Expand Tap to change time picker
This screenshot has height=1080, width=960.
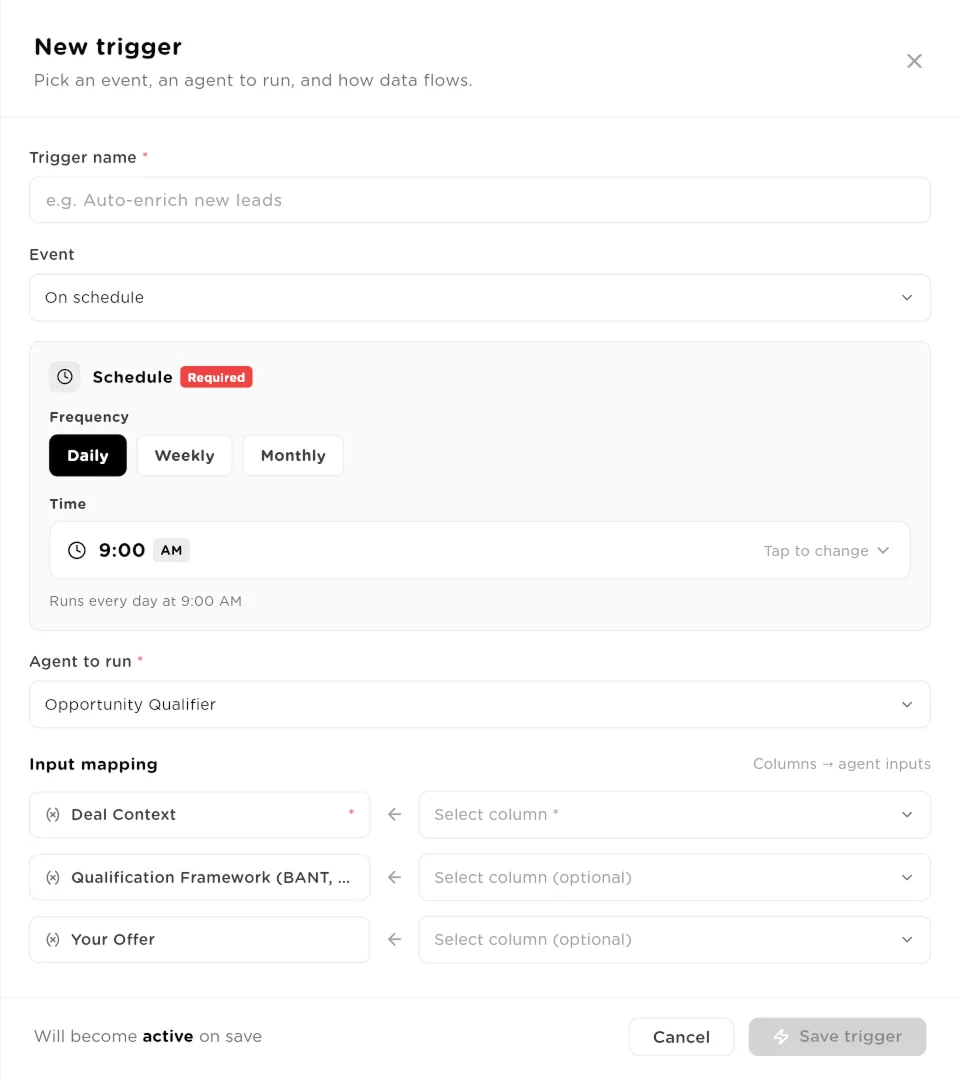pyautogui.click(x=826, y=551)
